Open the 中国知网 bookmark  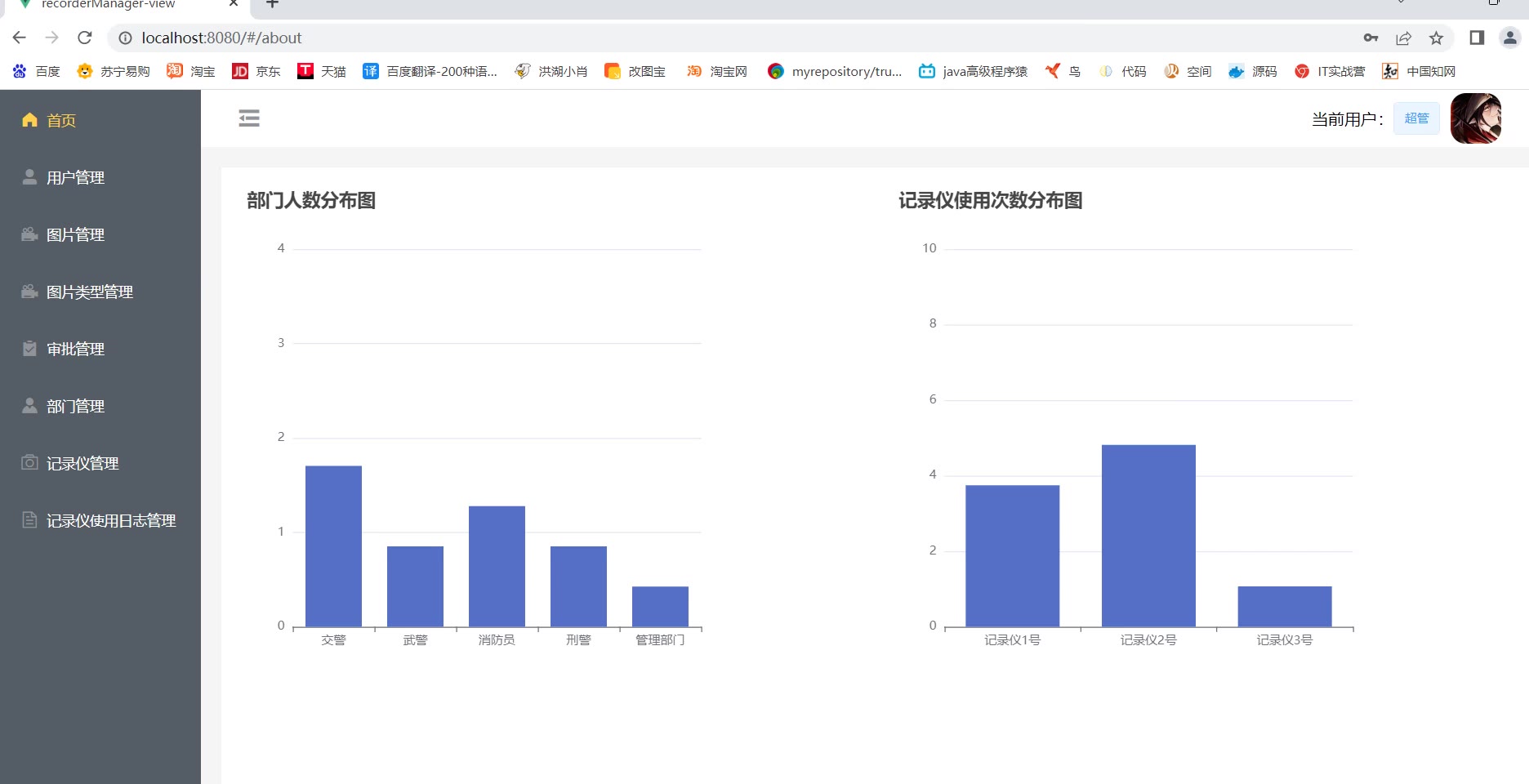pyautogui.click(x=1419, y=71)
